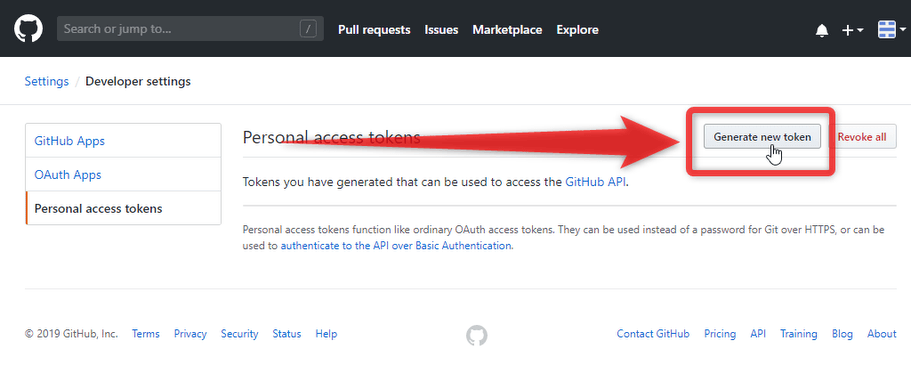
Task: Click Generate new token button
Action: click(762, 137)
